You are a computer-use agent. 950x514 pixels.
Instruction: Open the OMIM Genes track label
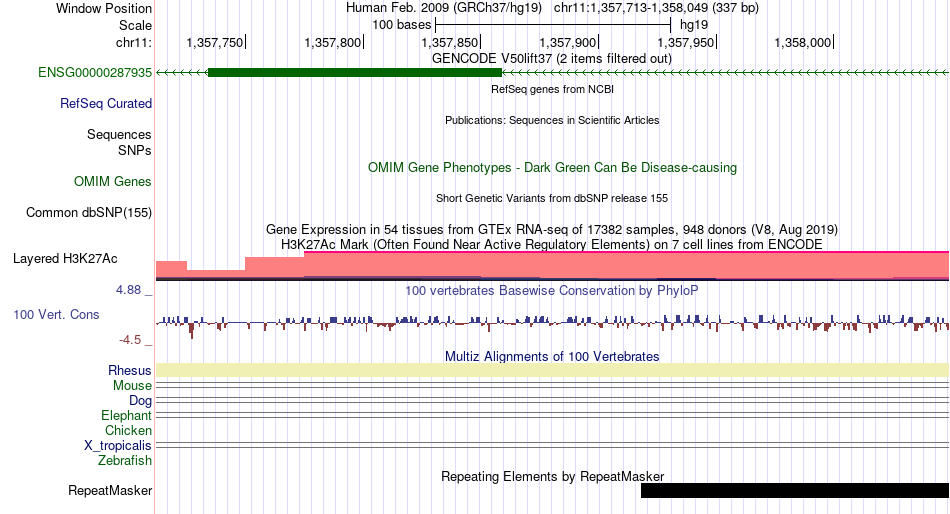pos(113,182)
